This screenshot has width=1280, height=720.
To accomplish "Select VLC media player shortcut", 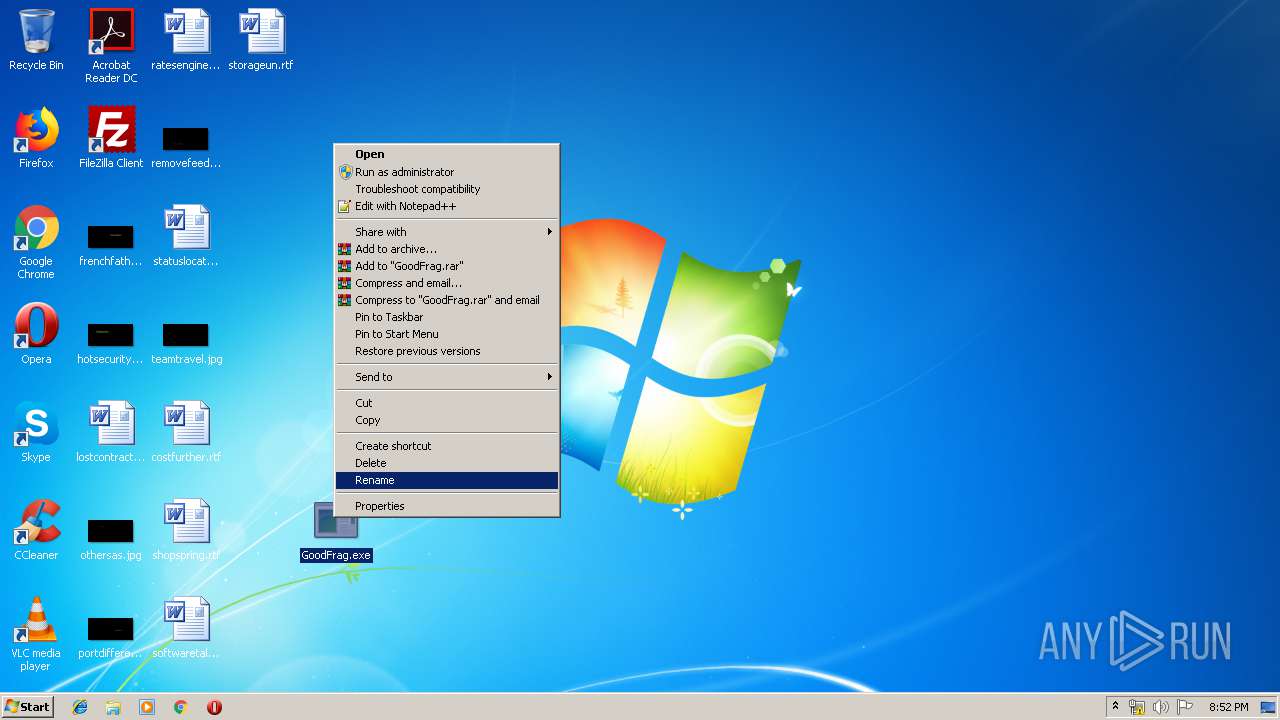I will click(x=36, y=634).
